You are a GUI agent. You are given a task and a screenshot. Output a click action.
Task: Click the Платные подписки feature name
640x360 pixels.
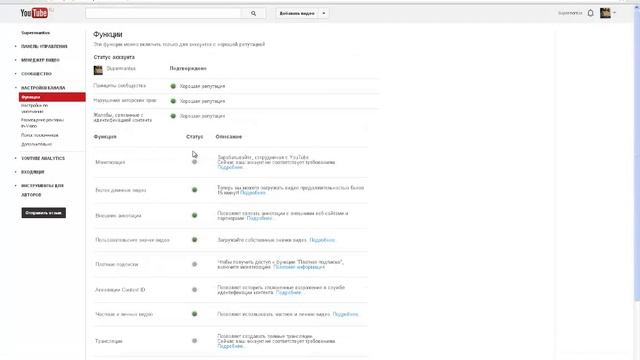(x=117, y=264)
